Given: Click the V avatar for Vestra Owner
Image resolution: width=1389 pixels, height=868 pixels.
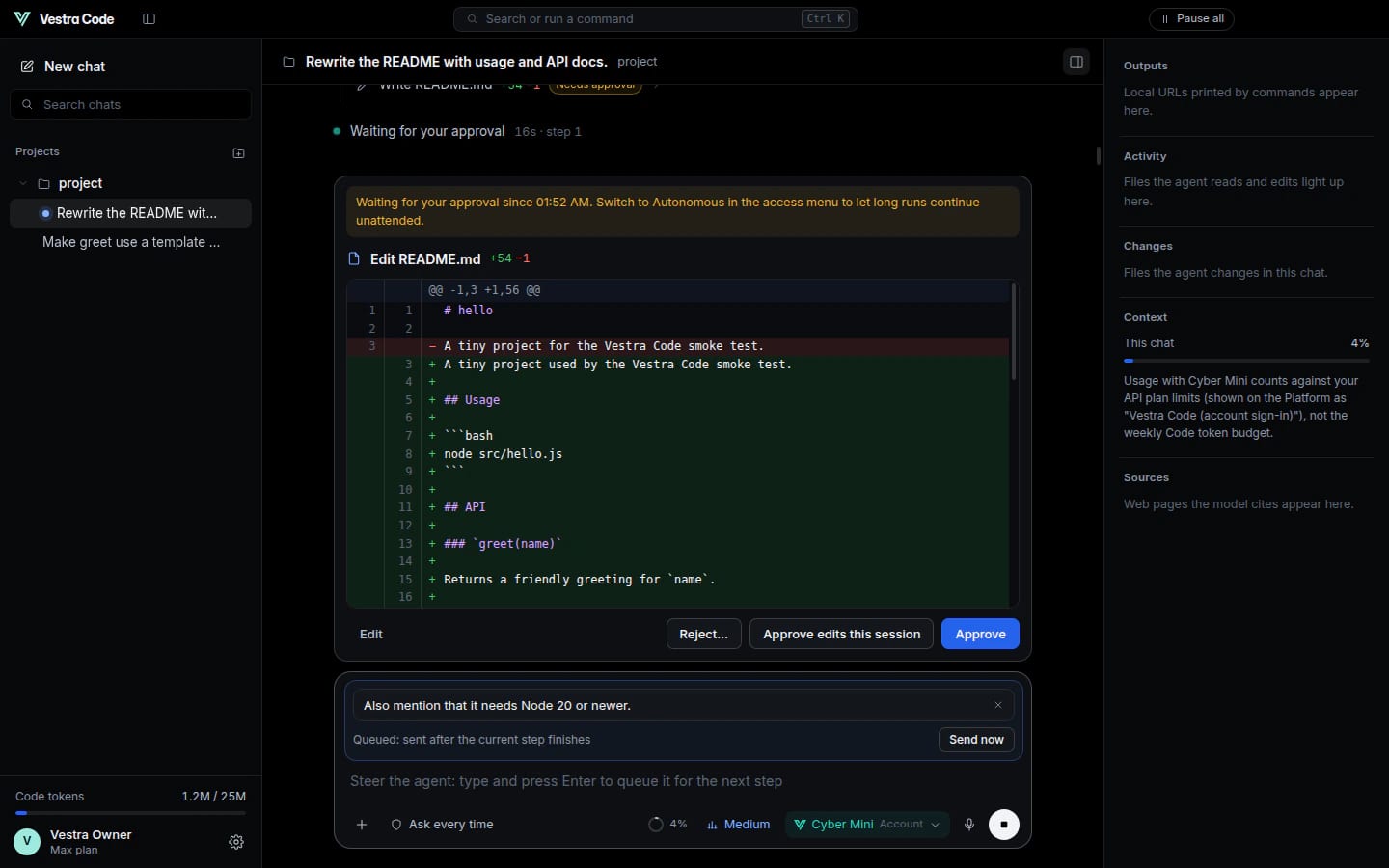Looking at the screenshot, I should coord(27,842).
